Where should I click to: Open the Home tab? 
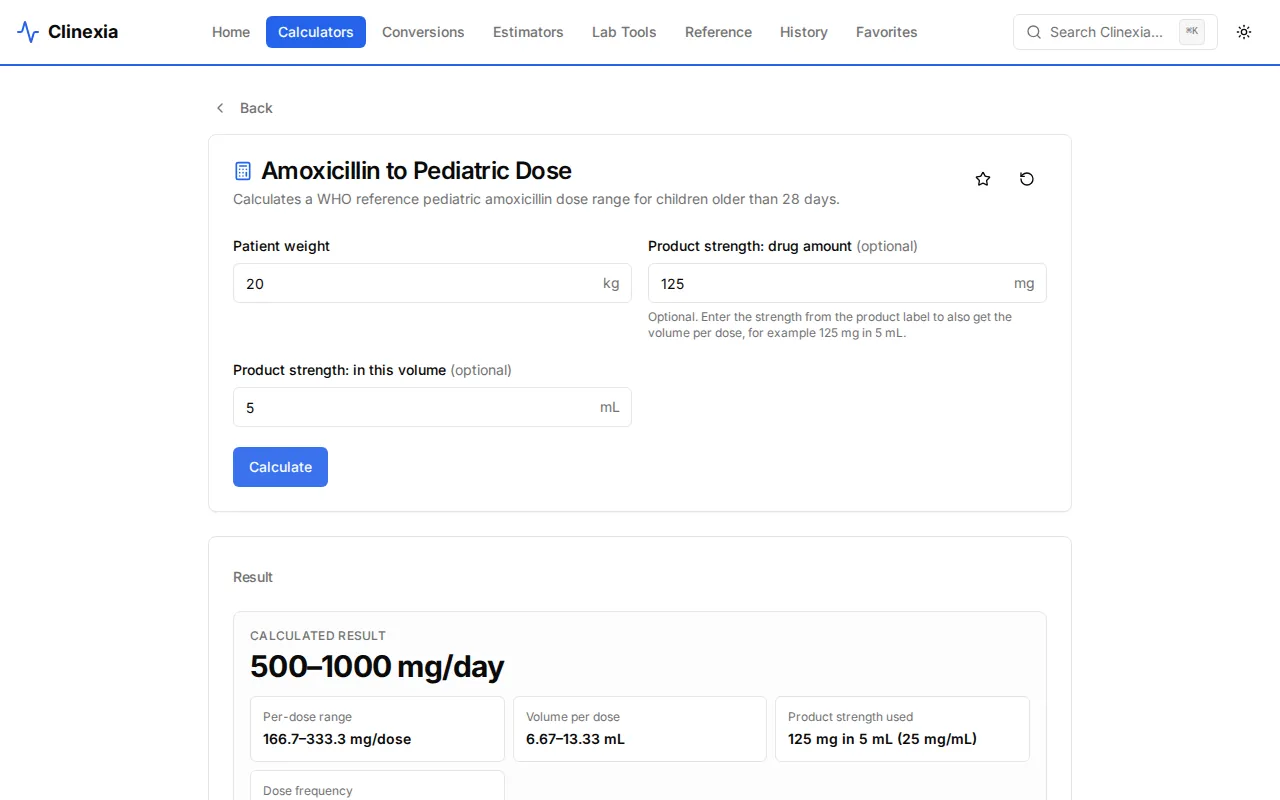pyautogui.click(x=231, y=32)
